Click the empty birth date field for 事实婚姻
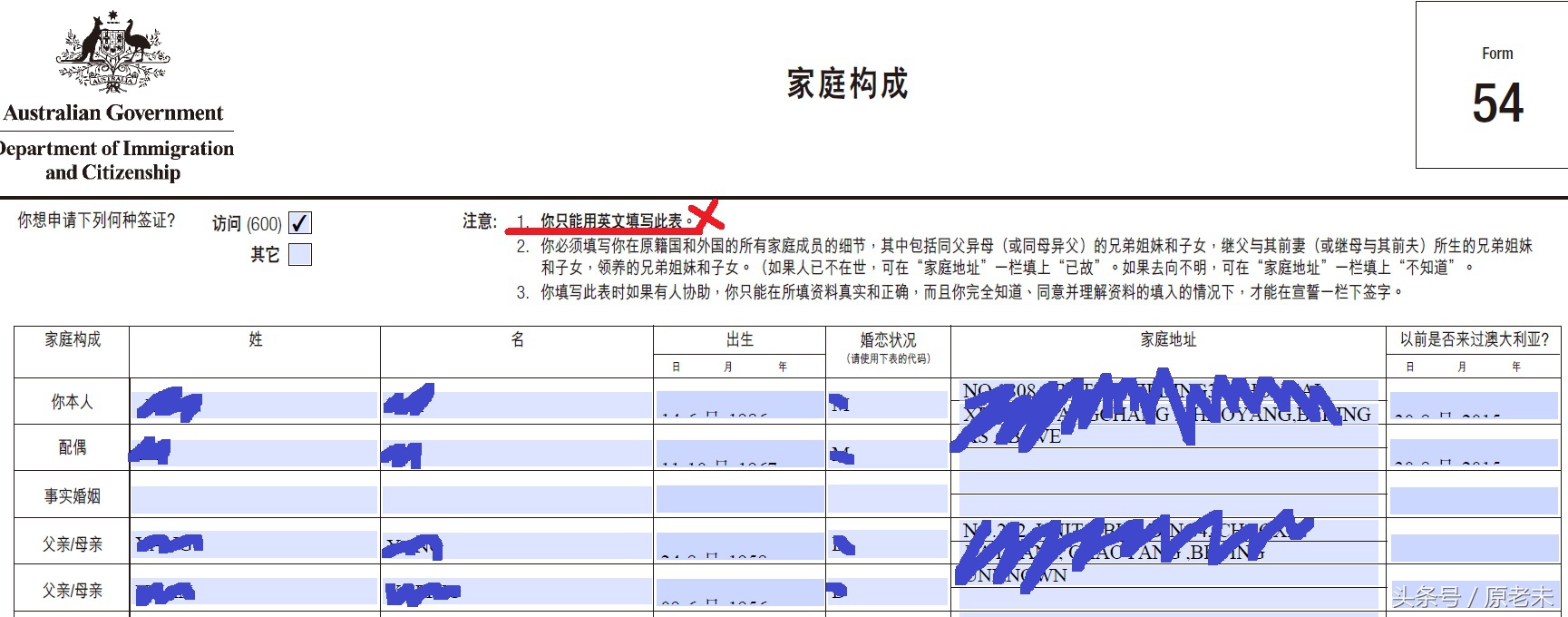The height and width of the screenshot is (617, 1568). click(x=740, y=499)
